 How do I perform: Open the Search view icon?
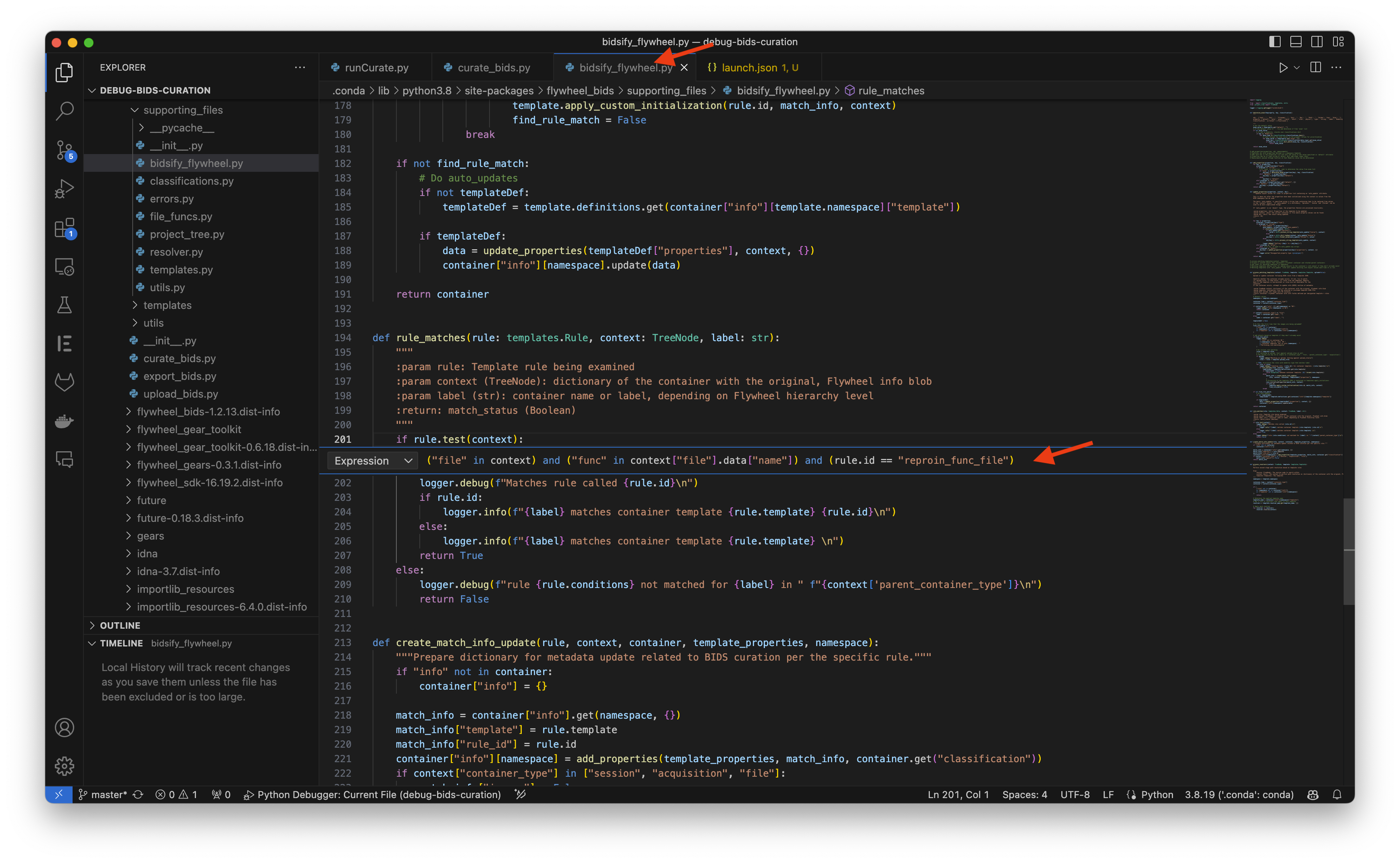(65, 111)
